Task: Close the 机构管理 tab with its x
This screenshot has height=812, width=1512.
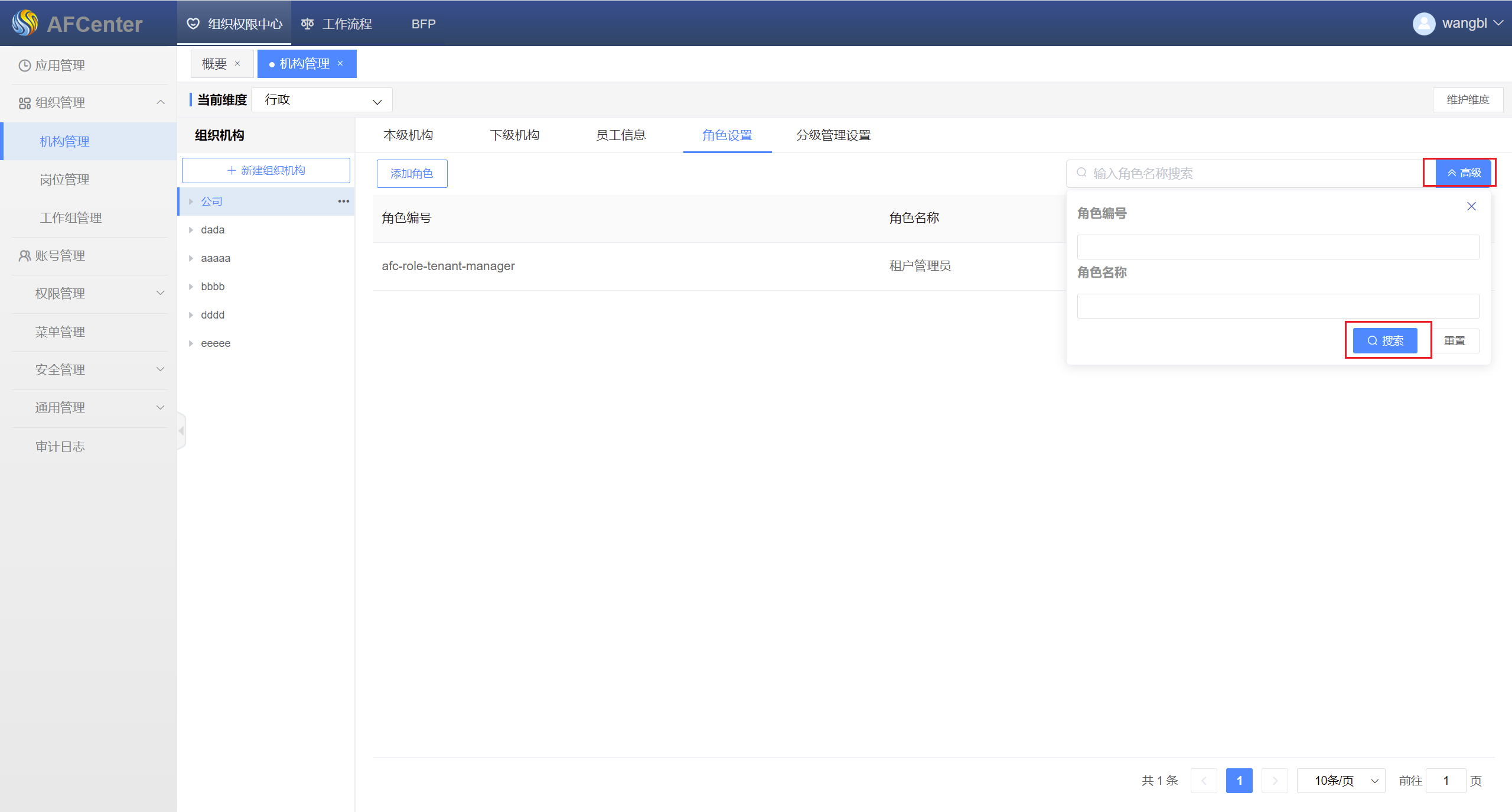Action: point(340,63)
